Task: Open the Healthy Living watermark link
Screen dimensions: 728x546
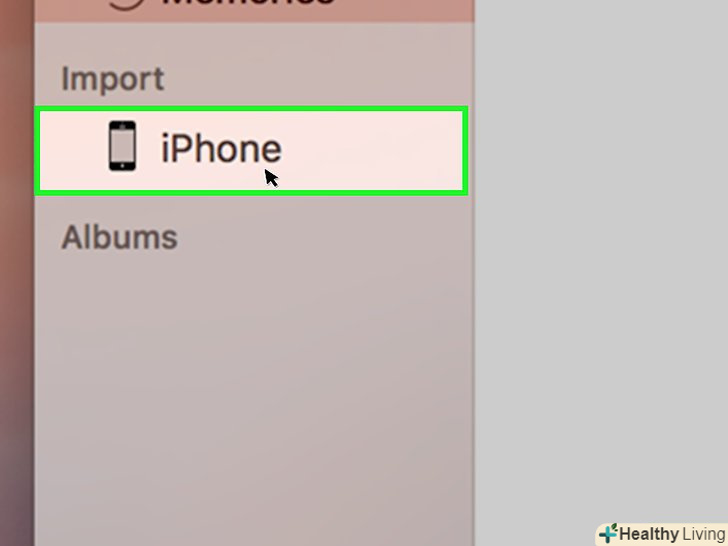Action: click(662, 534)
